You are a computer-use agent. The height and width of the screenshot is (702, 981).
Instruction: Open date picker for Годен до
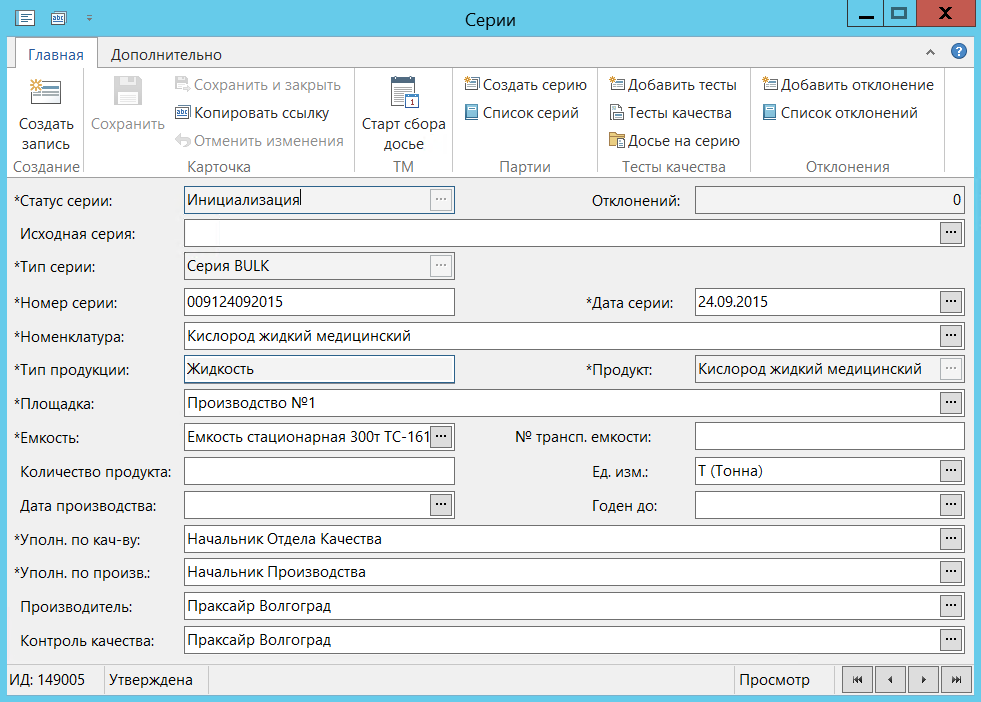point(951,504)
